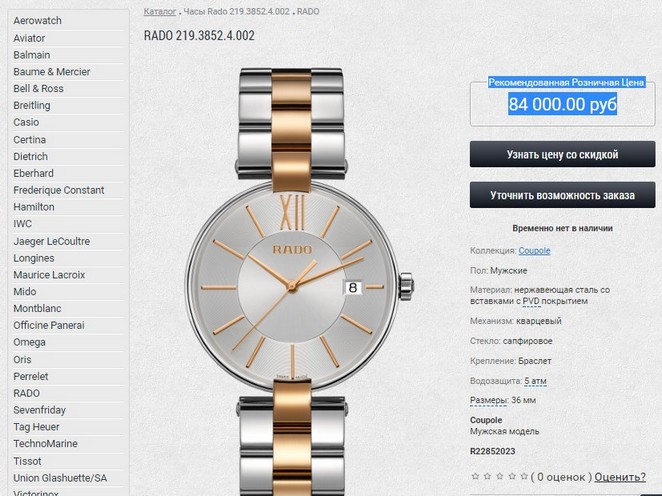
Task: Select the fifth rating star
Action: click(524, 477)
